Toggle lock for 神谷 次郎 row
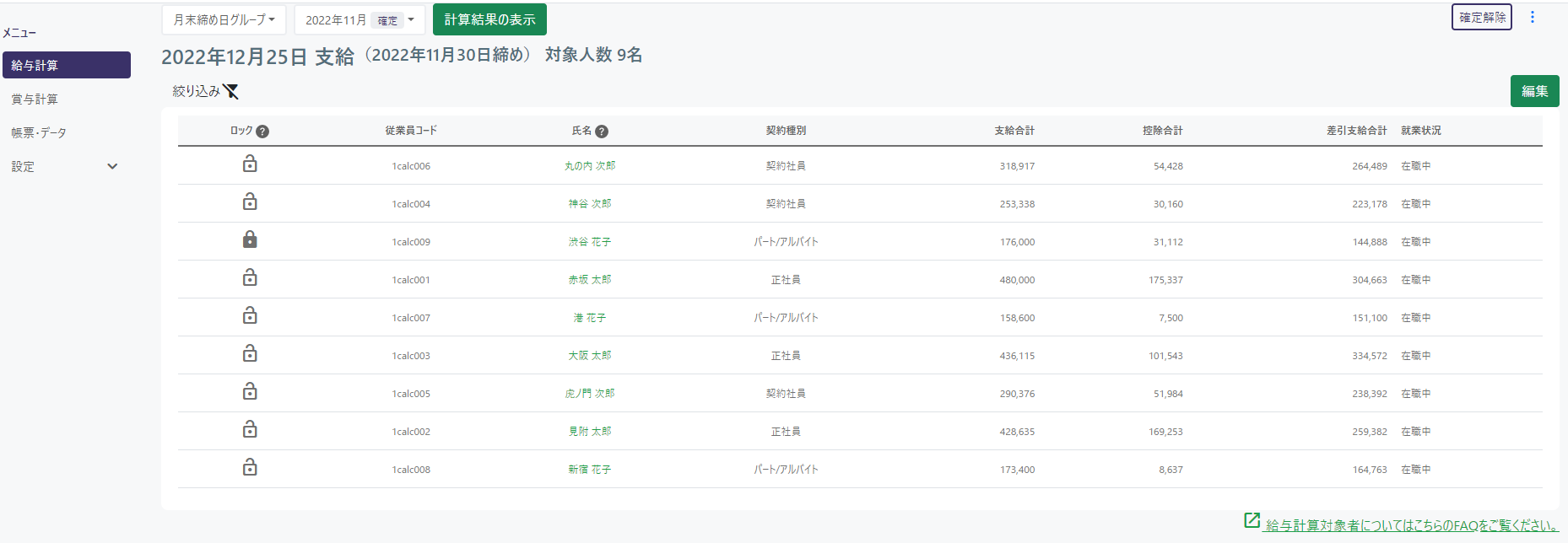The height and width of the screenshot is (543, 1568). [x=250, y=202]
